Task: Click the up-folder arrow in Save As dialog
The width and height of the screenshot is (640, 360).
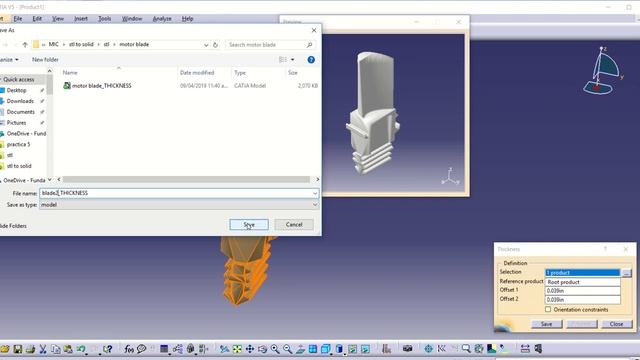Action: click(x=25, y=44)
